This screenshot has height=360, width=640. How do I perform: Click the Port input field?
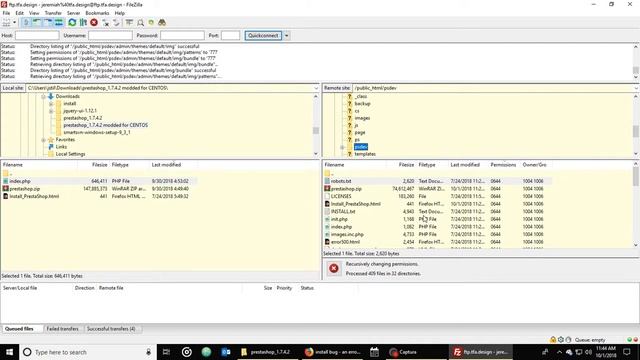pos(231,36)
